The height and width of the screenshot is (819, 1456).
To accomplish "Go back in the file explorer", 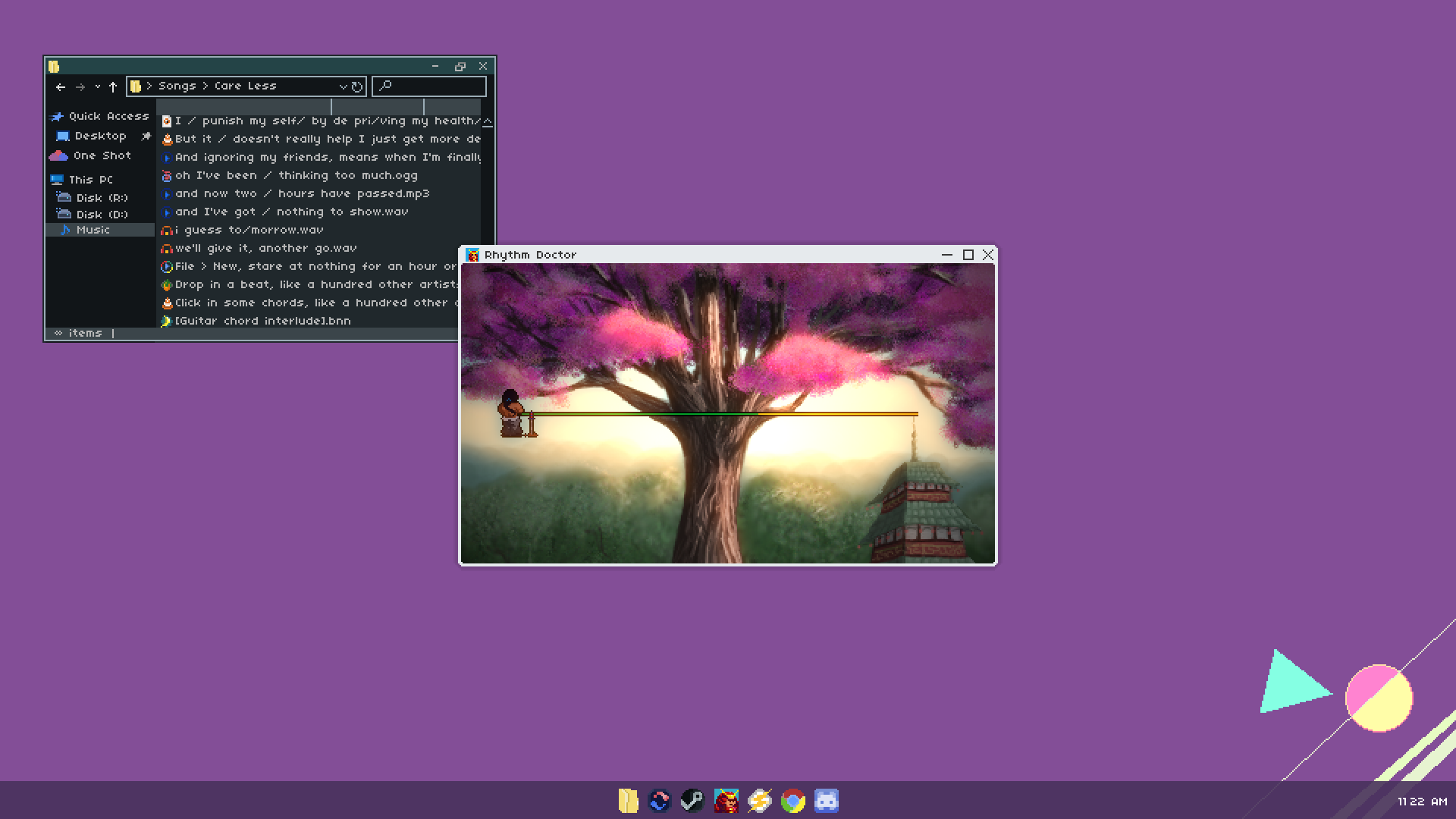I will coord(61,86).
